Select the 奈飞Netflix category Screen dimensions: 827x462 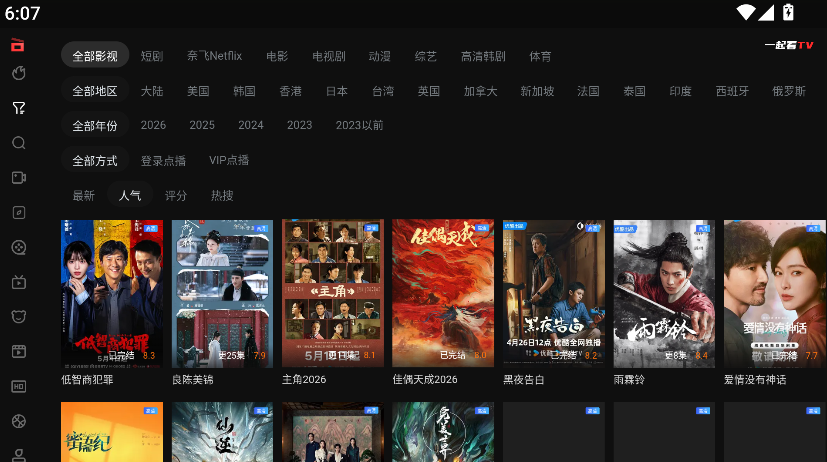tap(214, 56)
